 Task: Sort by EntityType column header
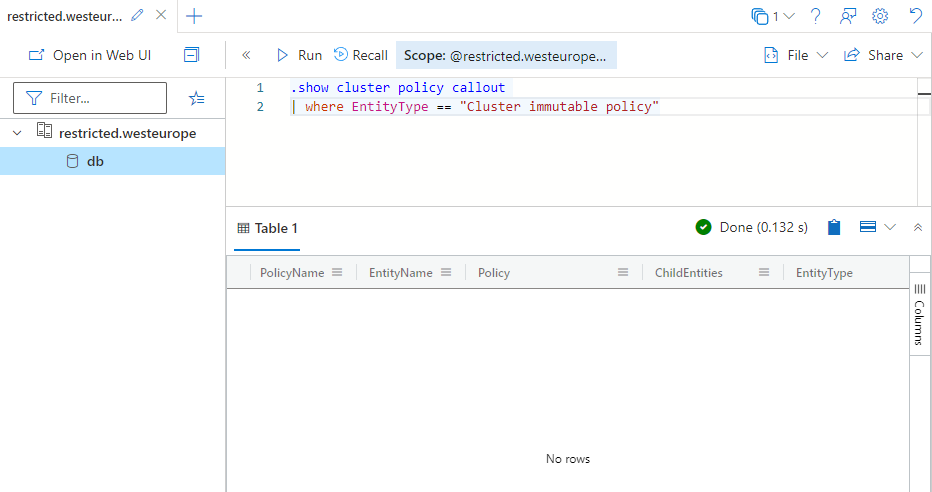coord(824,273)
